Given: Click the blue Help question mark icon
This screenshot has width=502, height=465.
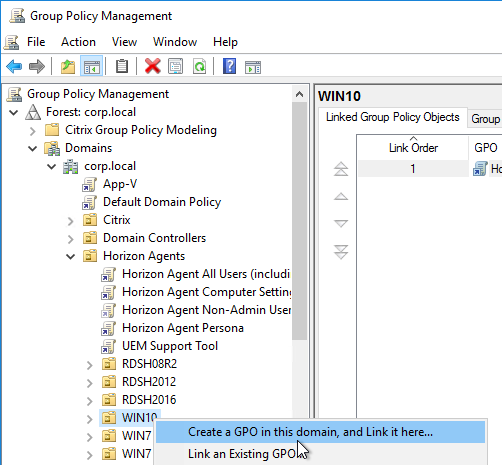Looking at the screenshot, I should (x=229, y=66).
